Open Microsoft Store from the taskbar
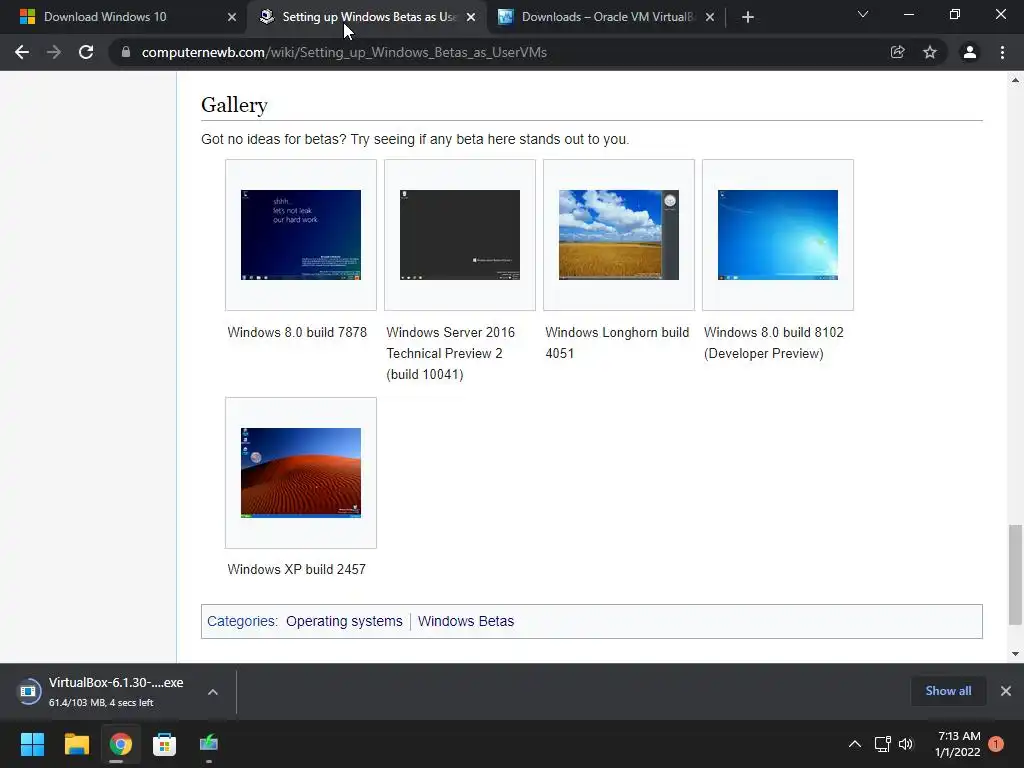Viewport: 1024px width, 768px height. (x=165, y=744)
